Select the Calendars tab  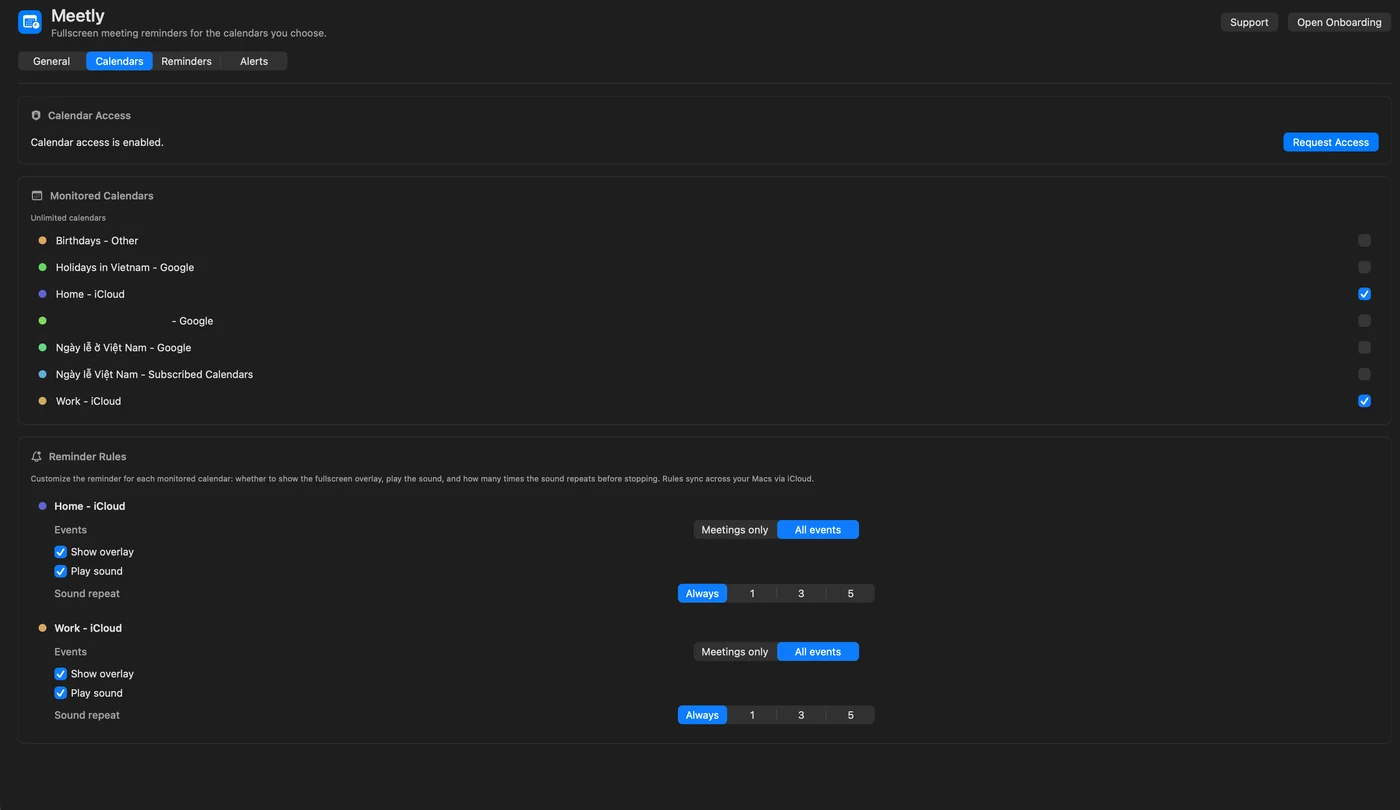pyautogui.click(x=119, y=61)
